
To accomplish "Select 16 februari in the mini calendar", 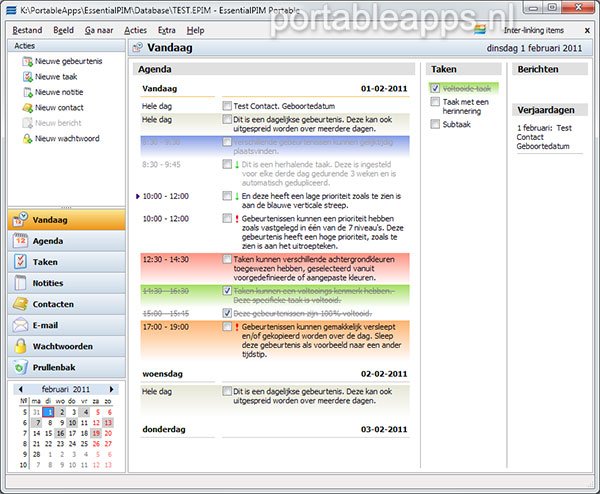I will coord(60,434).
